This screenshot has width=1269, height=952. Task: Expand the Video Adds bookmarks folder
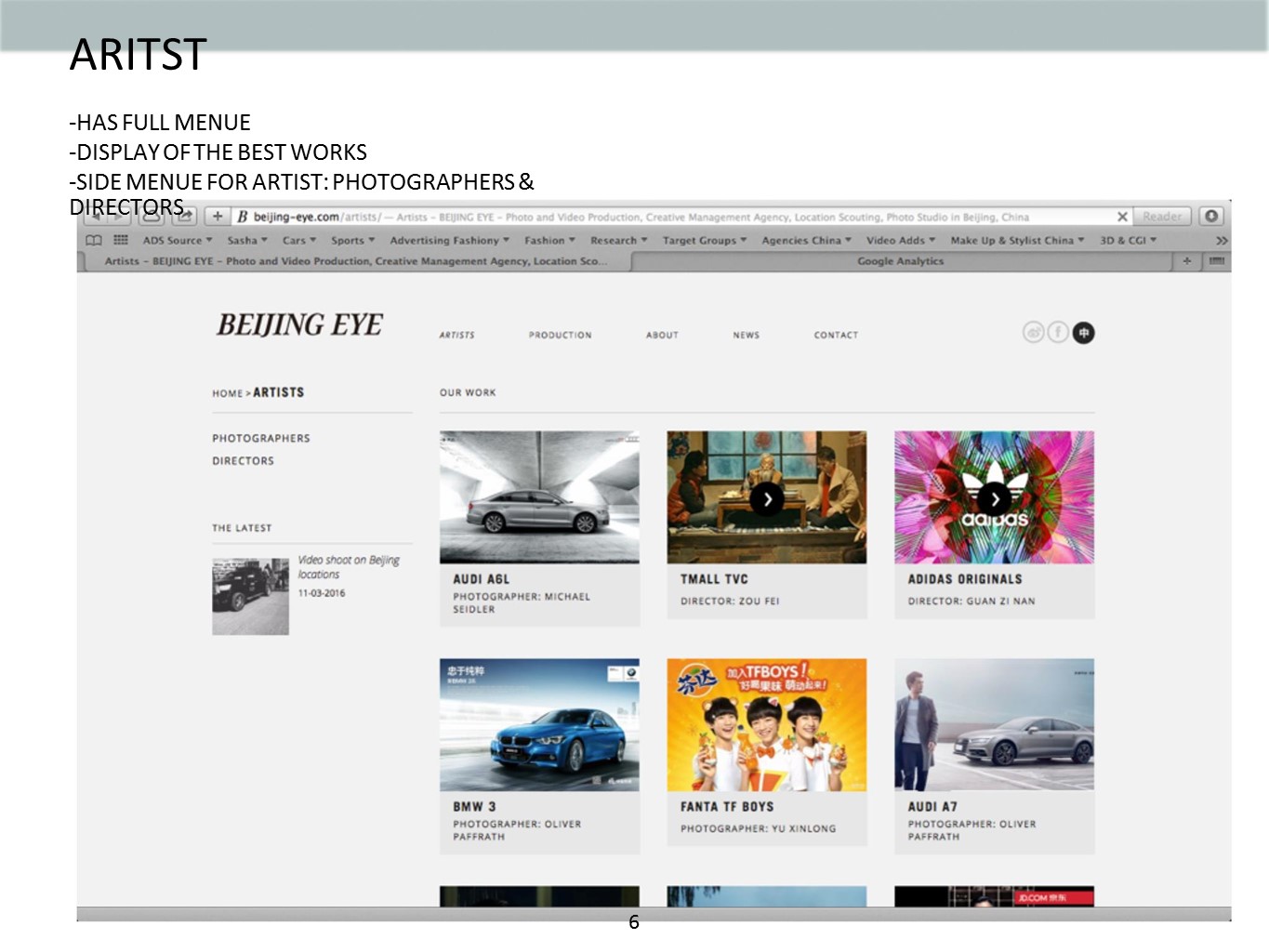tap(901, 240)
